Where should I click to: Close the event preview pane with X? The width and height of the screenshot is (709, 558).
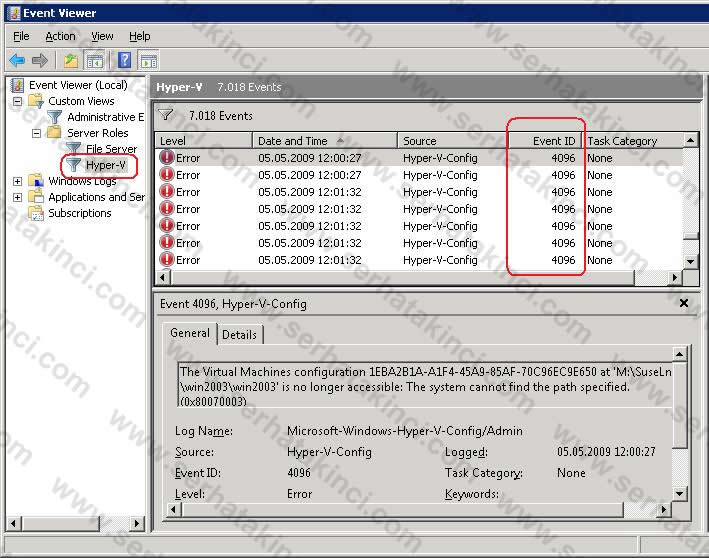click(x=684, y=303)
